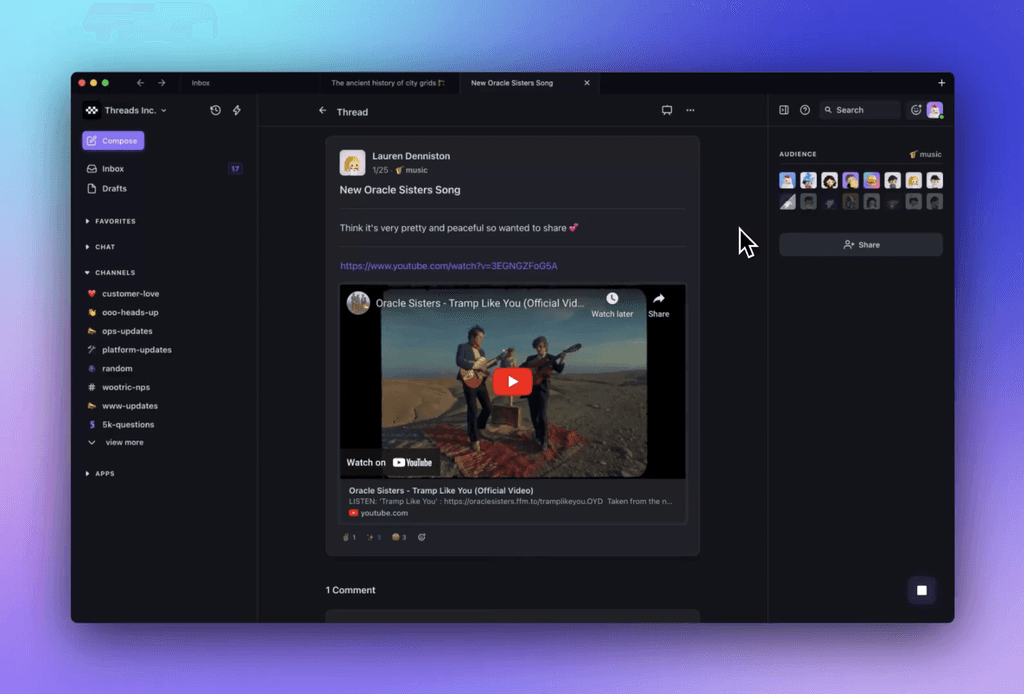The image size is (1024, 694).
Task: Click the video Share arrow icon
Action: coord(659,298)
